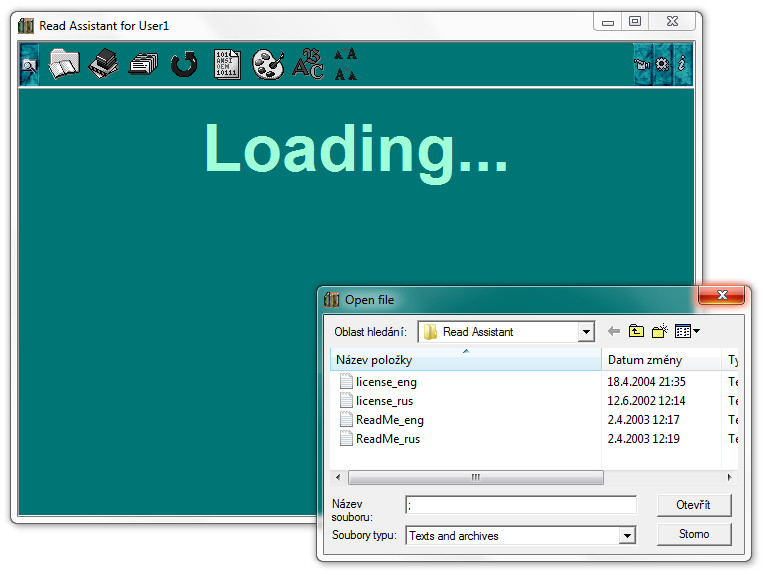This screenshot has width=766, height=575.
Task: Create new folder in Open file dialog
Action: pos(660,331)
